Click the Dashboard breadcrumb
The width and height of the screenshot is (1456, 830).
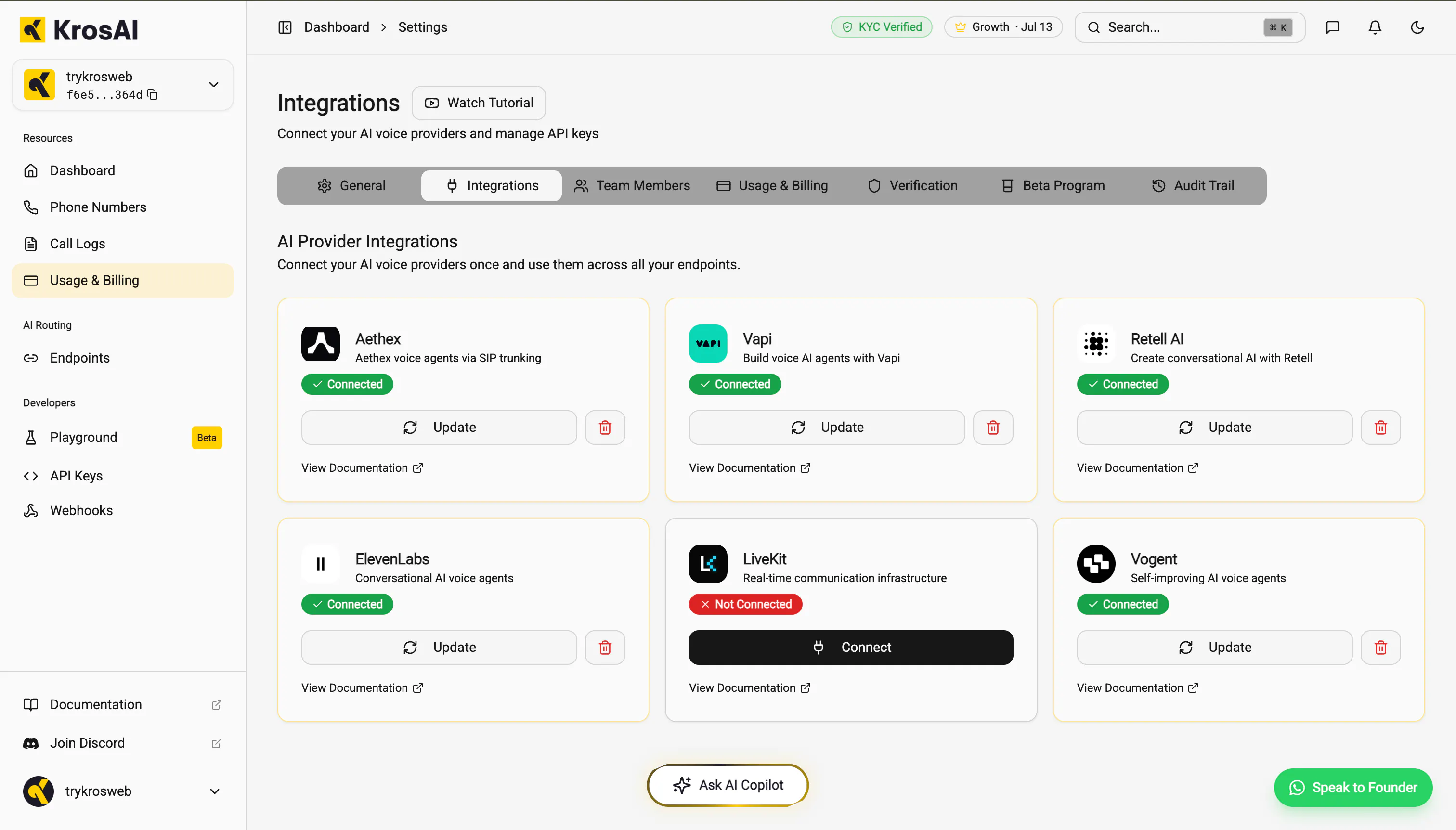tap(337, 27)
